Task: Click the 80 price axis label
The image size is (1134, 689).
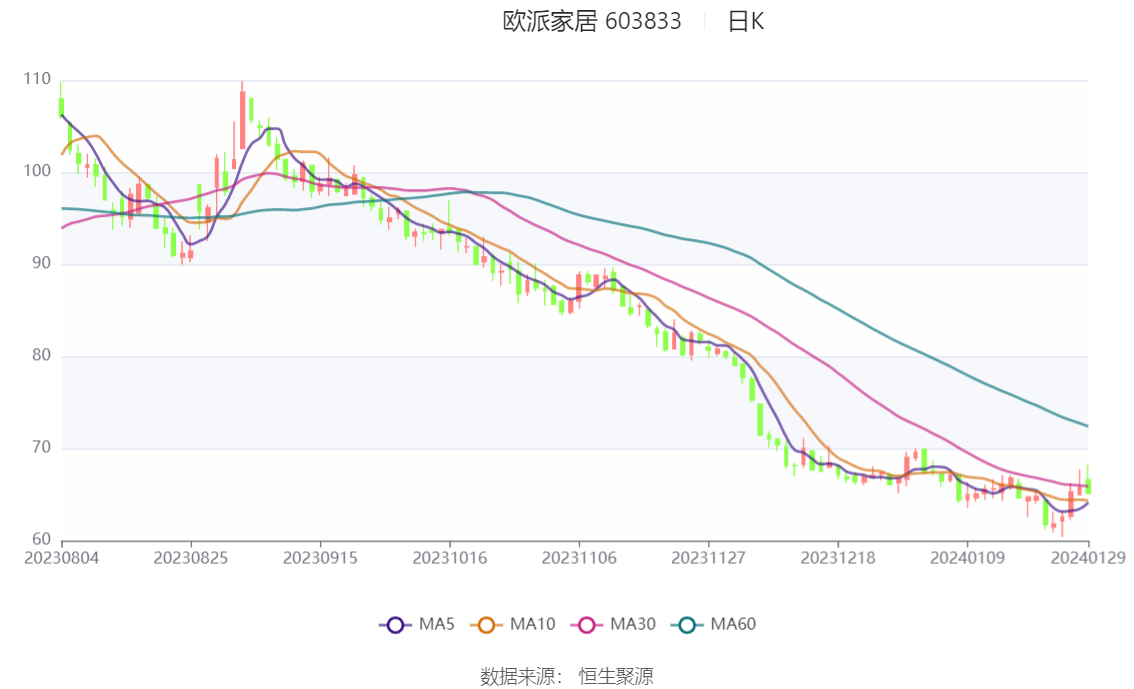Action: [x=41, y=355]
